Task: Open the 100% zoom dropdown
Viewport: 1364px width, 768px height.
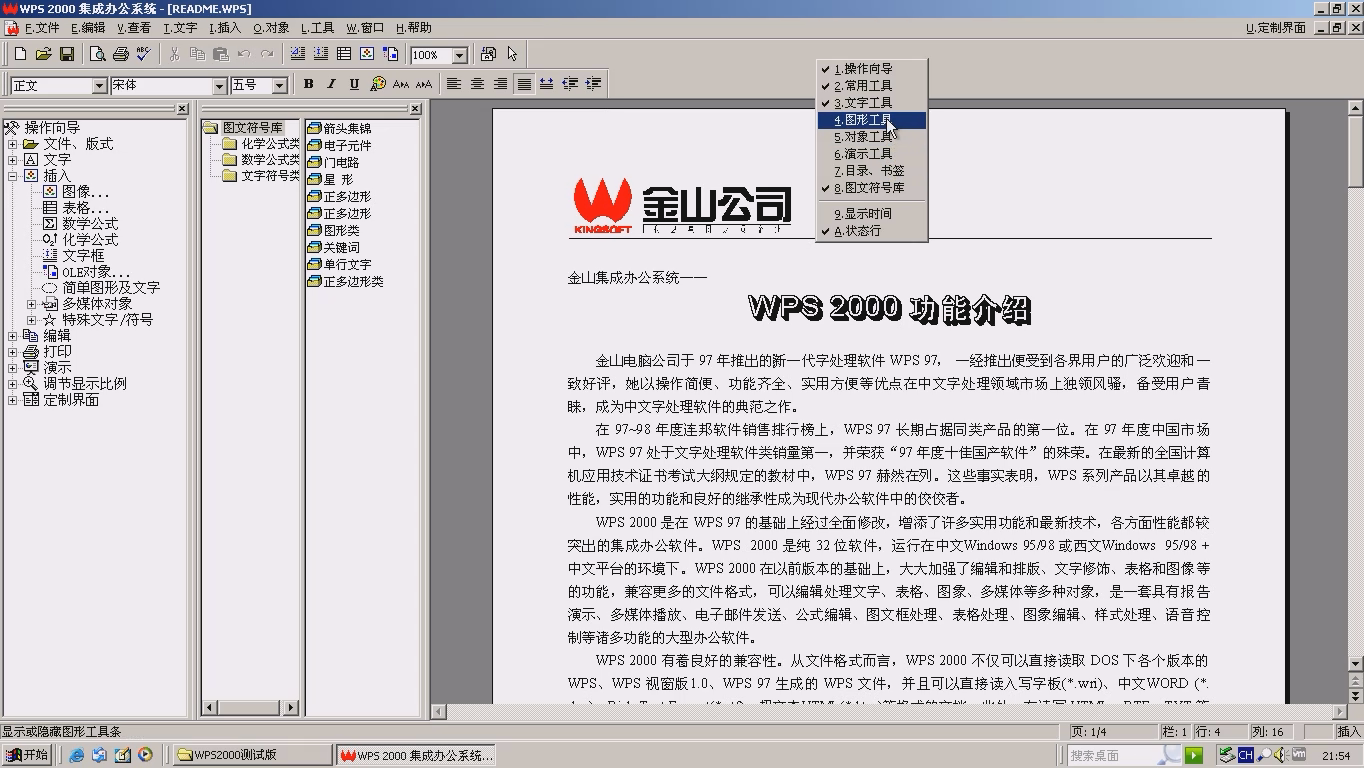Action: [x=460, y=55]
